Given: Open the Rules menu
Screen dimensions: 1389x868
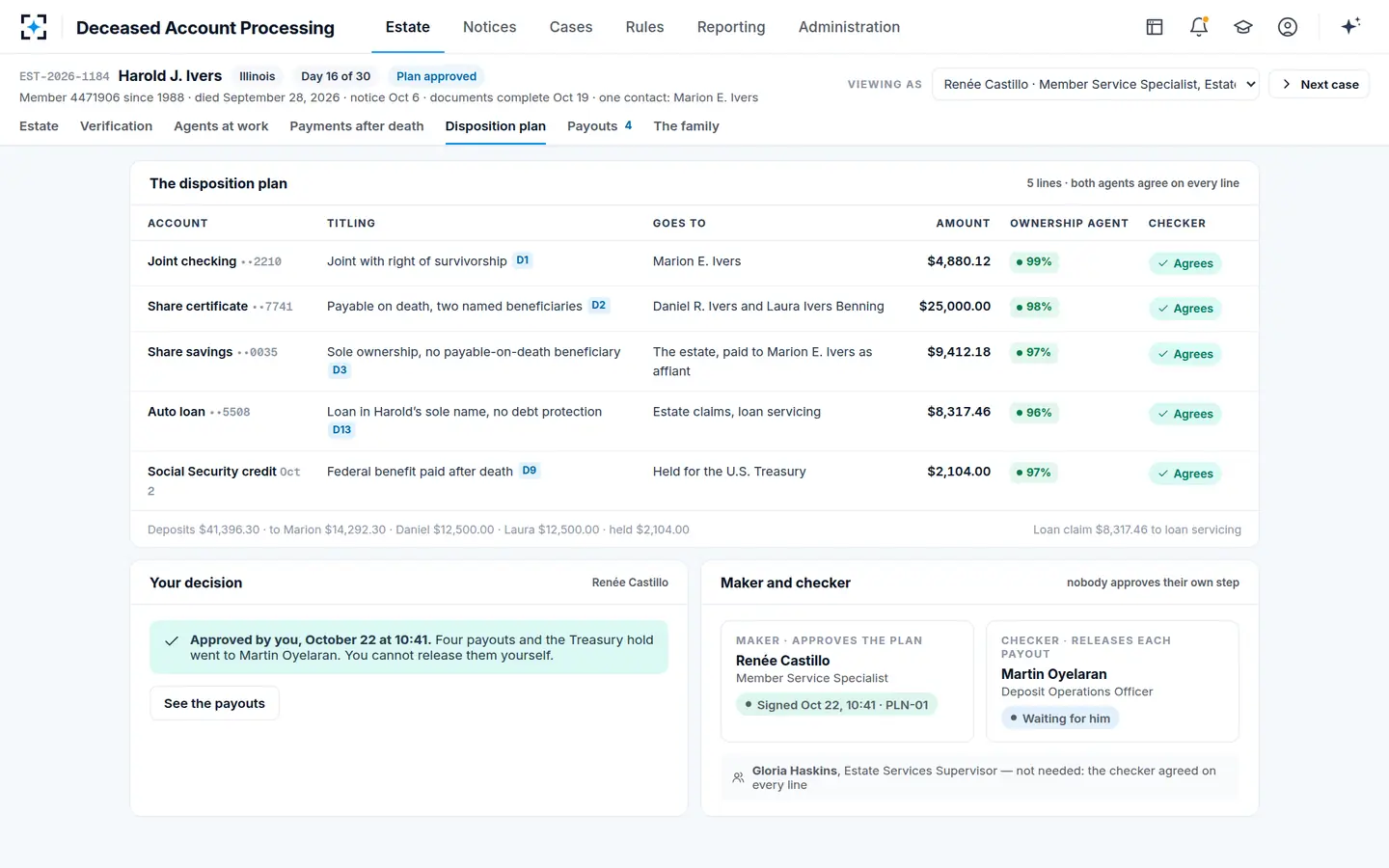Looking at the screenshot, I should 644,27.
